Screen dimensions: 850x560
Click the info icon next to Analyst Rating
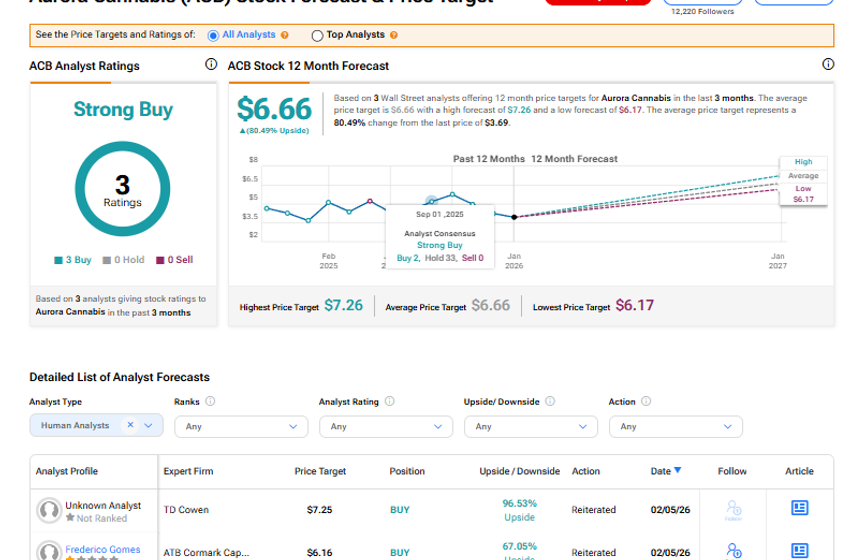pyautogui.click(x=389, y=402)
